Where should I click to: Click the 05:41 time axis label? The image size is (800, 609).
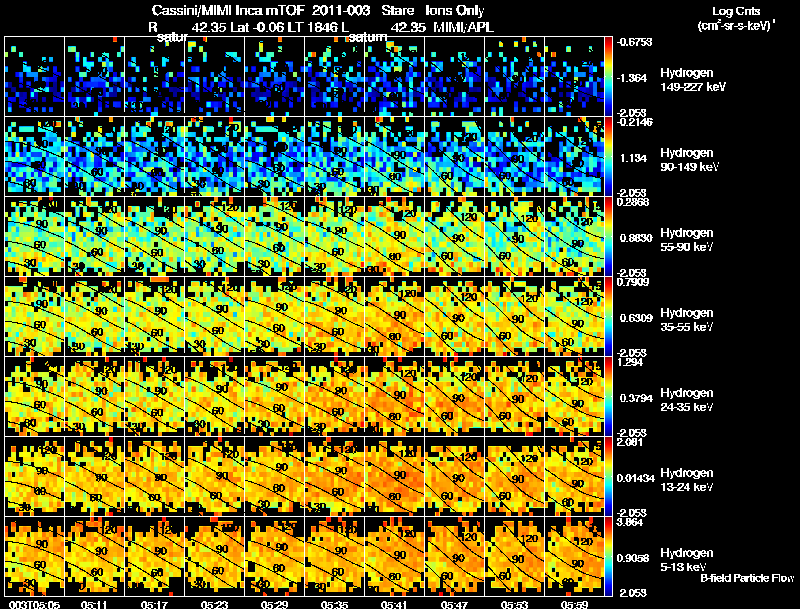[394, 605]
